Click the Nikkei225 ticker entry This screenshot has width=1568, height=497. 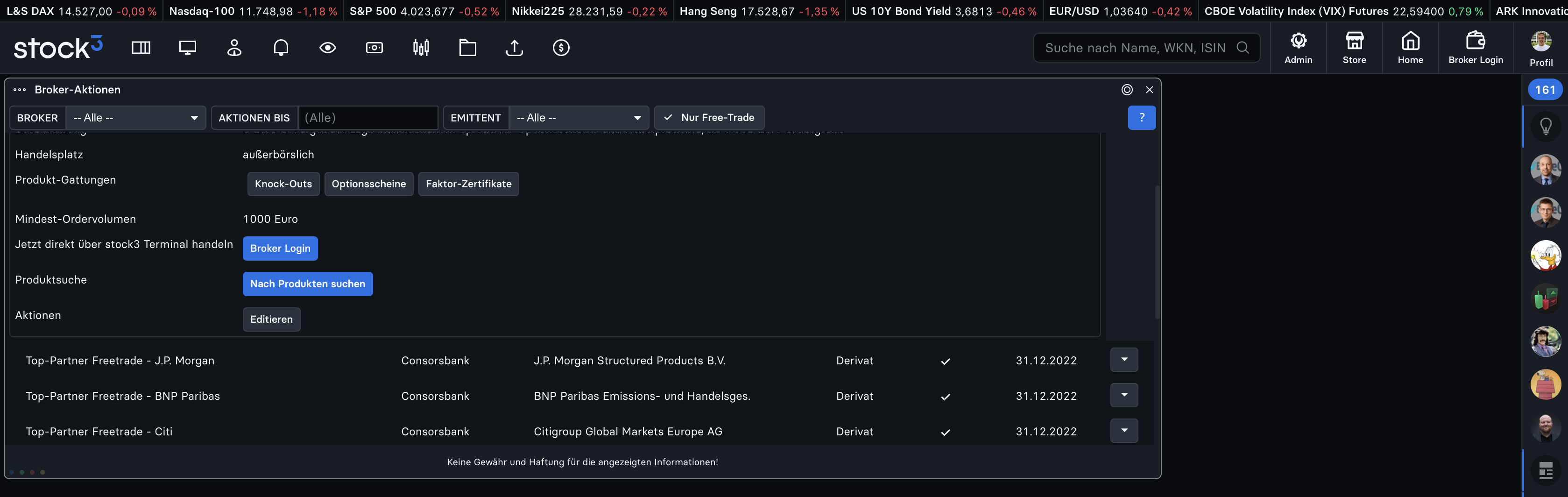(x=589, y=11)
